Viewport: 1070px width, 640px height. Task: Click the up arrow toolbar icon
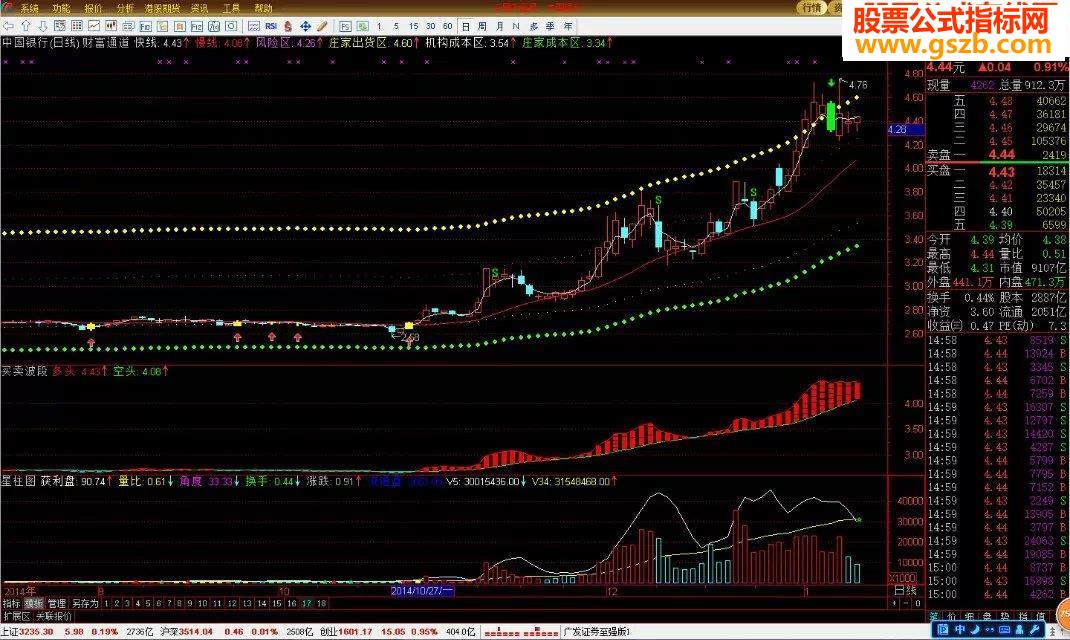click(x=25, y=26)
